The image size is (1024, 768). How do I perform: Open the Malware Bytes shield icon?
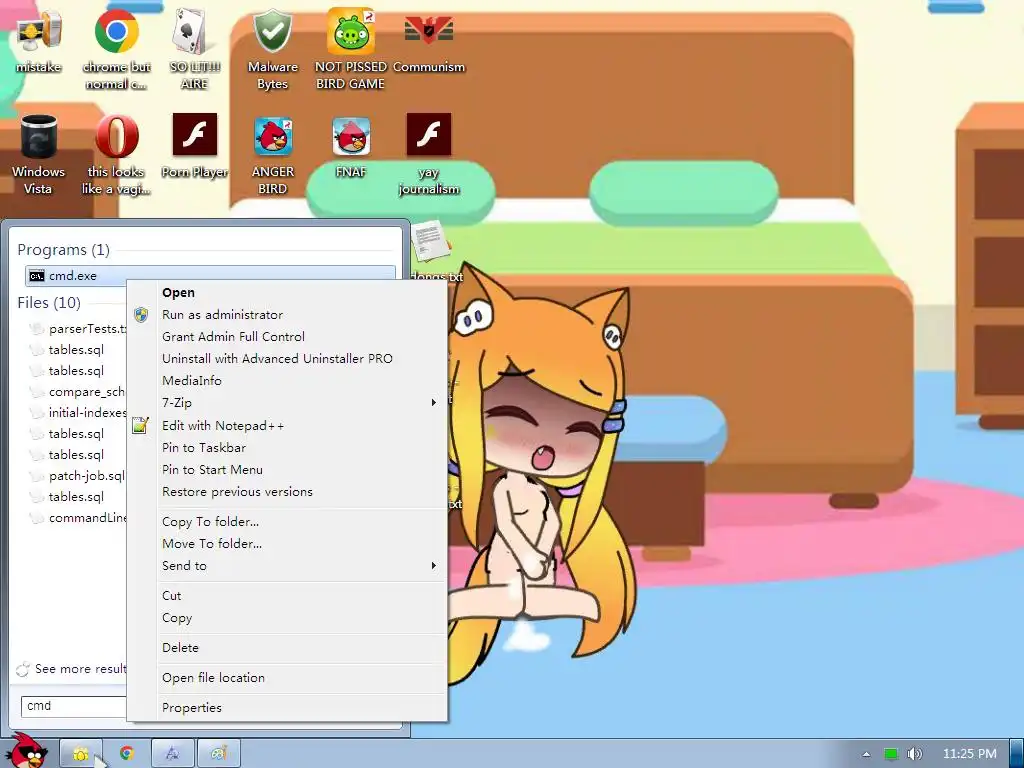click(x=272, y=49)
